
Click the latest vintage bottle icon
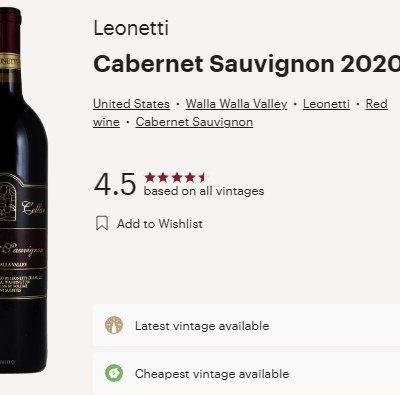pyautogui.click(x=114, y=325)
